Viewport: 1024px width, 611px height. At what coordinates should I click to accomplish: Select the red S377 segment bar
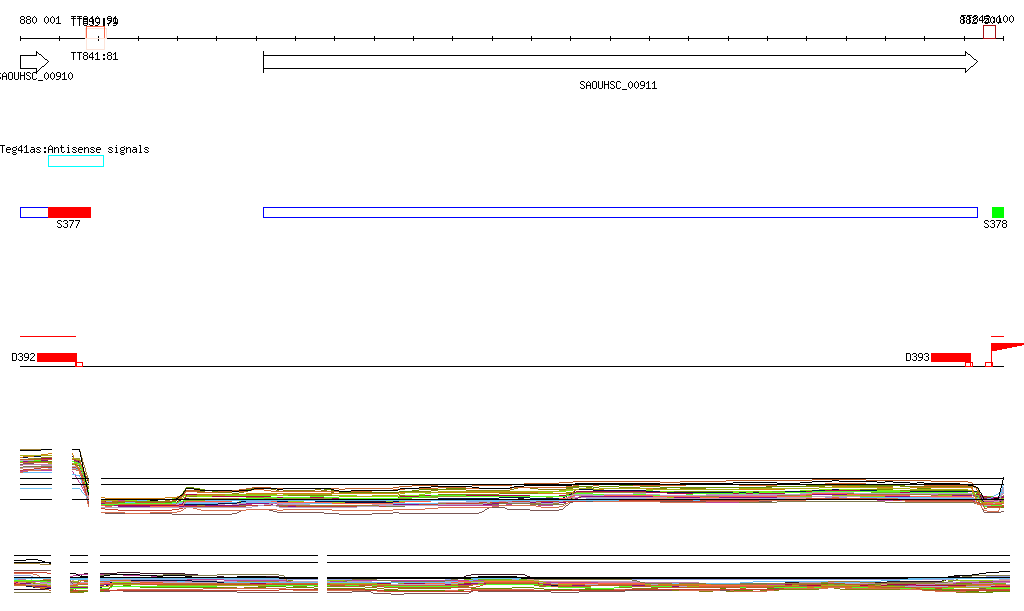point(69,212)
